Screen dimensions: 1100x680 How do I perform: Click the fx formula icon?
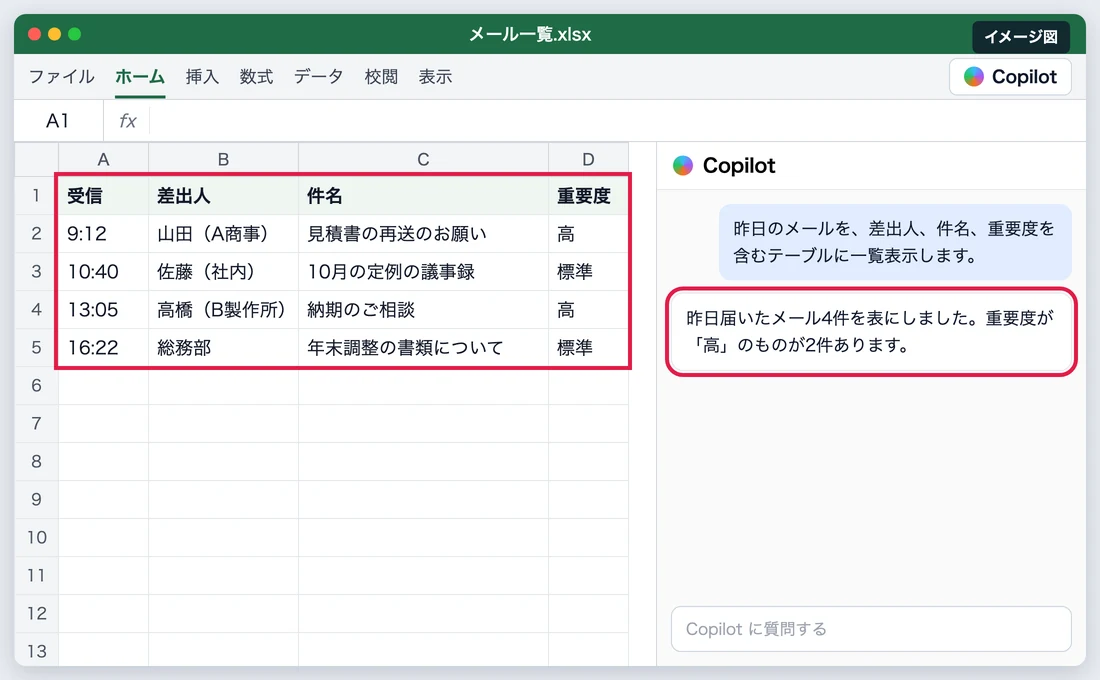(x=128, y=121)
